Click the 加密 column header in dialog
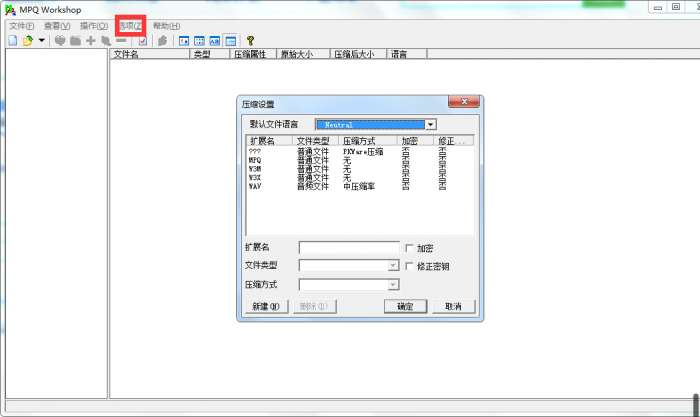The image size is (700, 417). [x=416, y=141]
